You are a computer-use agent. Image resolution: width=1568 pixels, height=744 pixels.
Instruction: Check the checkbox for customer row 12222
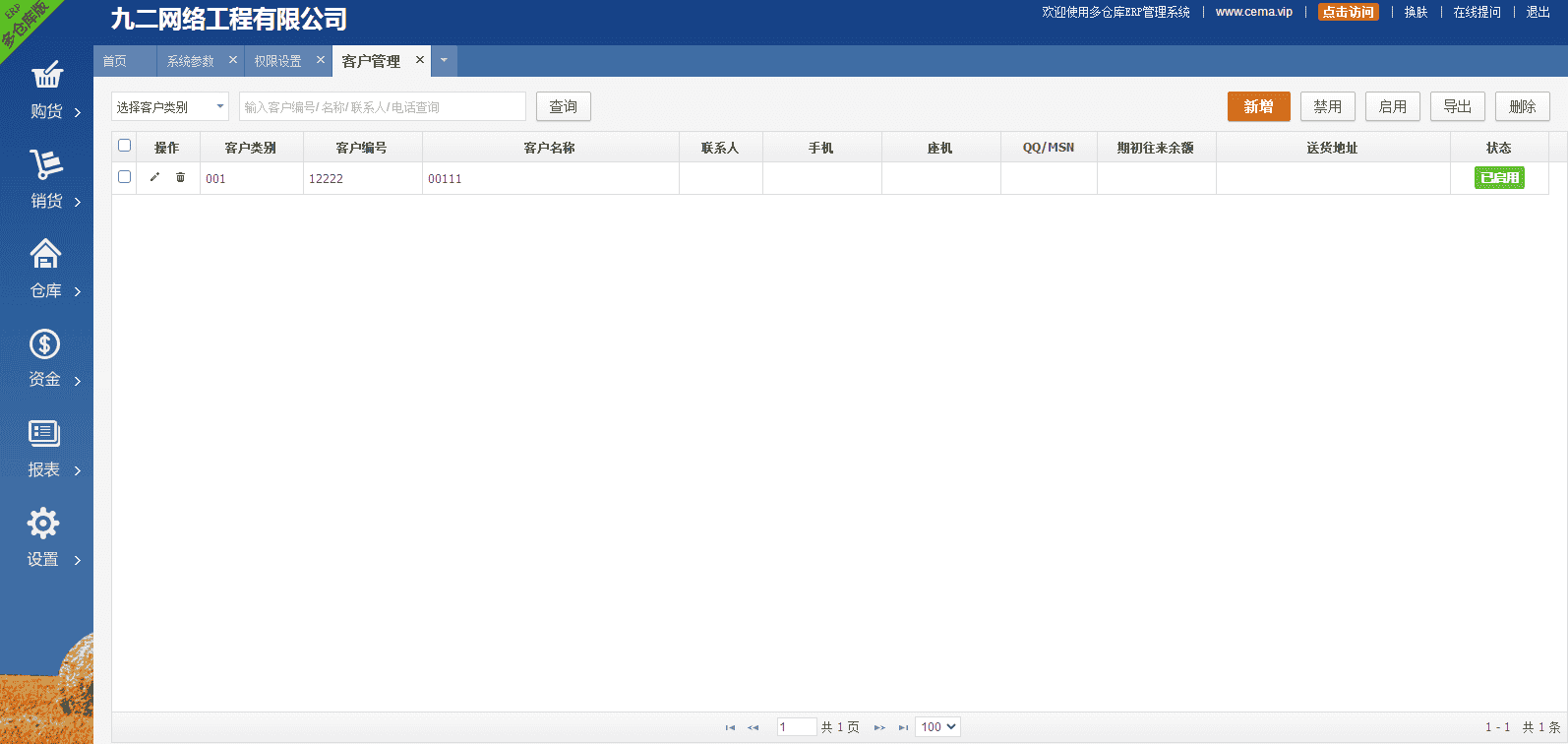tap(124, 177)
